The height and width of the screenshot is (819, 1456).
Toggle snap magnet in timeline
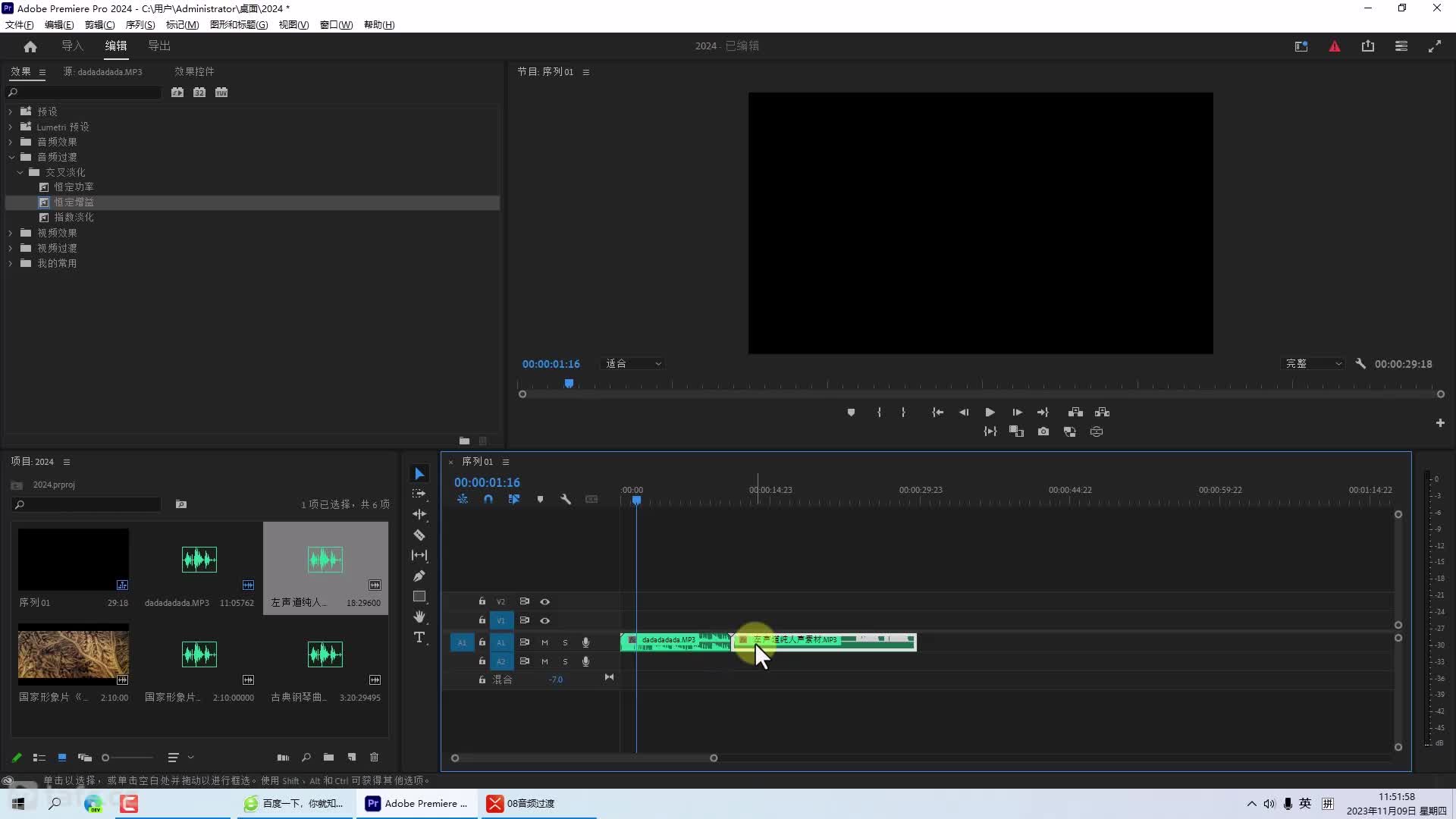488,500
